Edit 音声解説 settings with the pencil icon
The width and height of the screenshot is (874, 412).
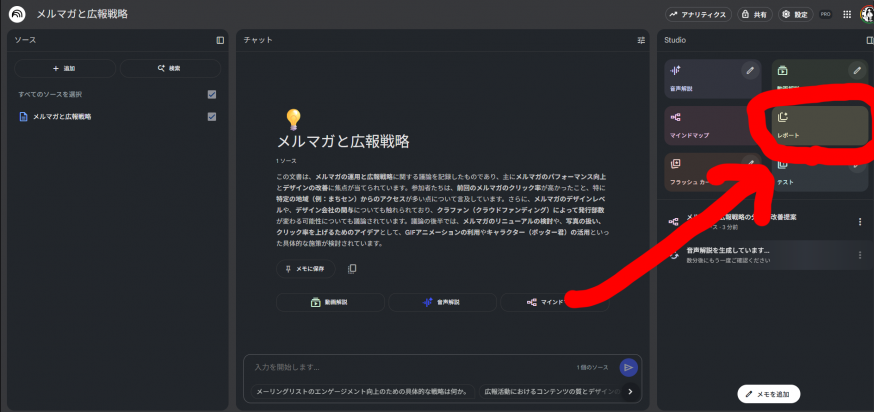point(749,71)
